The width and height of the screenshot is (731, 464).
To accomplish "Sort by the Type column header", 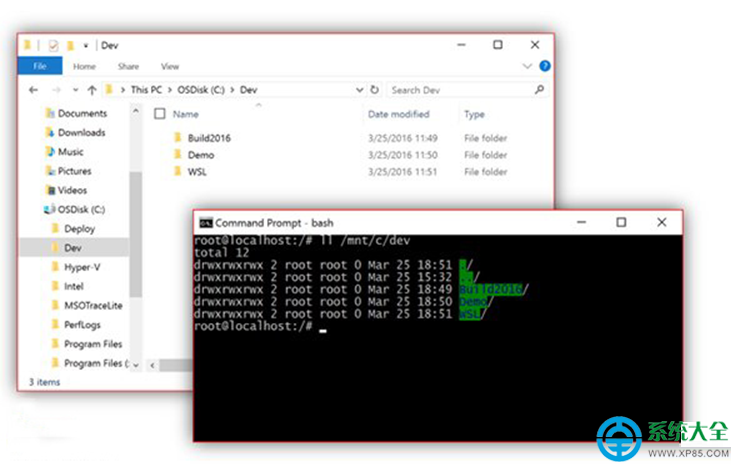I will pos(474,114).
